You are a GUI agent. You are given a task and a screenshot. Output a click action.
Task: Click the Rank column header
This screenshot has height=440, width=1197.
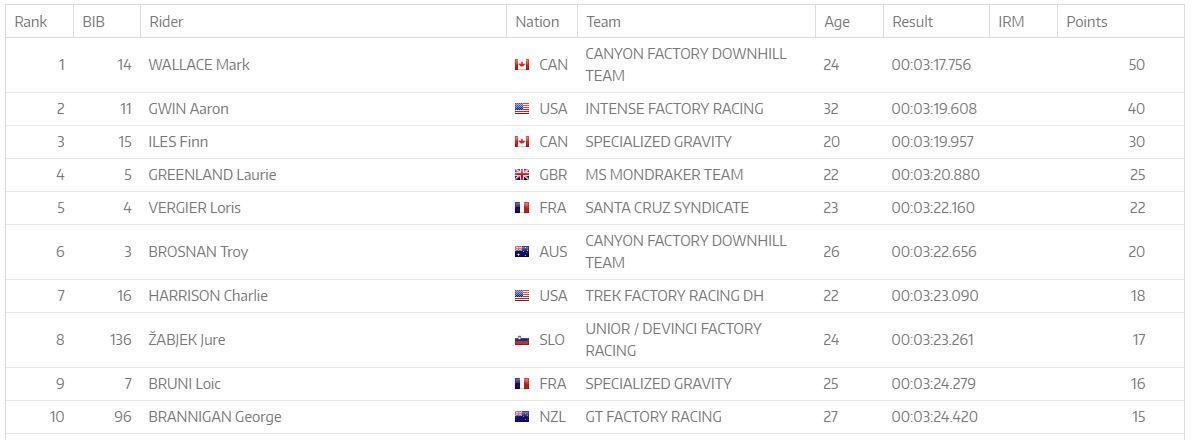coord(31,22)
